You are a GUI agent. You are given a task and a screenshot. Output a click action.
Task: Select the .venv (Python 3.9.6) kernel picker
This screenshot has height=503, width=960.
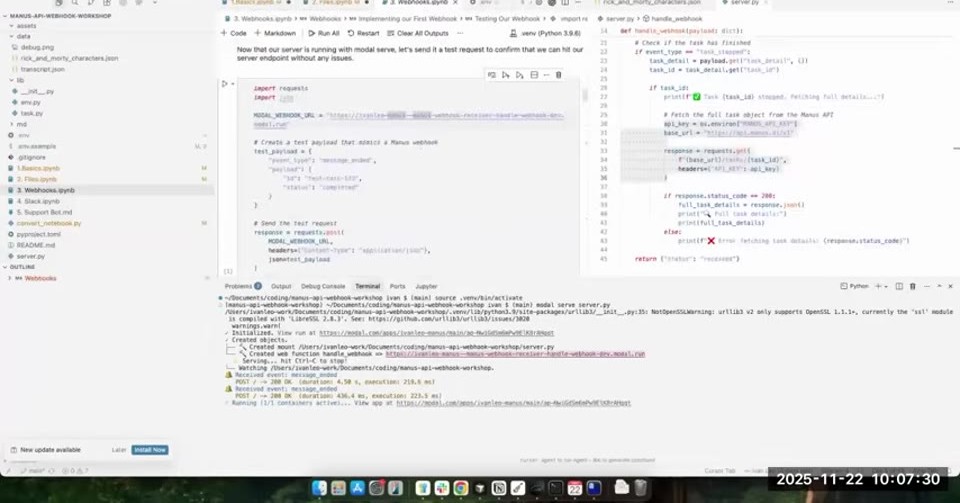(546, 33)
